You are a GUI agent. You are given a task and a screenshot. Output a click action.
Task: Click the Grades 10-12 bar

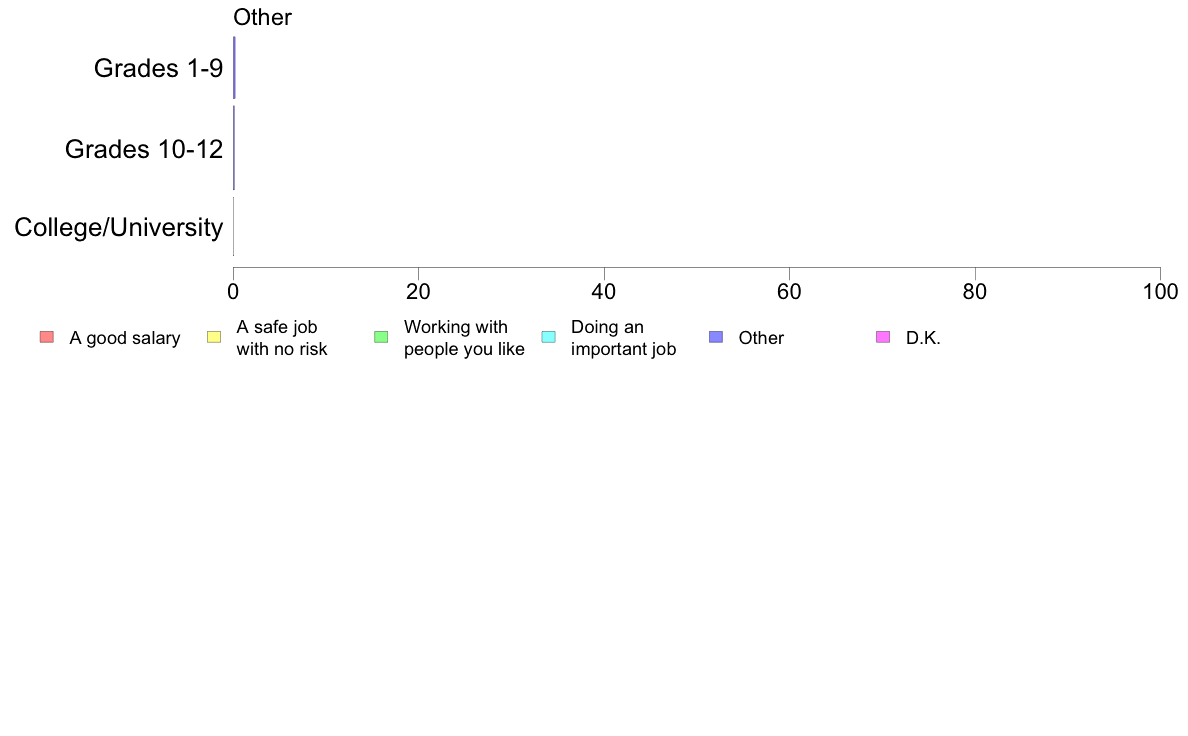234,148
